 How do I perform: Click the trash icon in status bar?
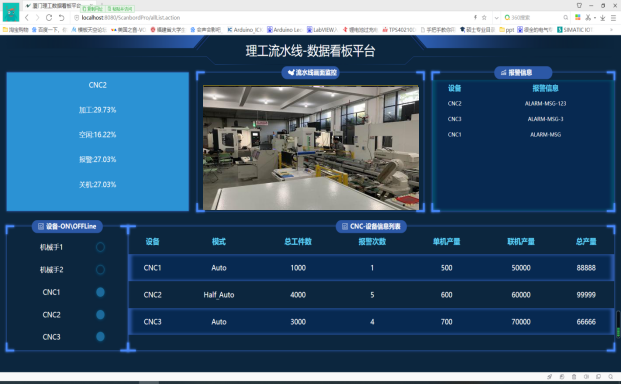pyautogui.click(x=574, y=377)
